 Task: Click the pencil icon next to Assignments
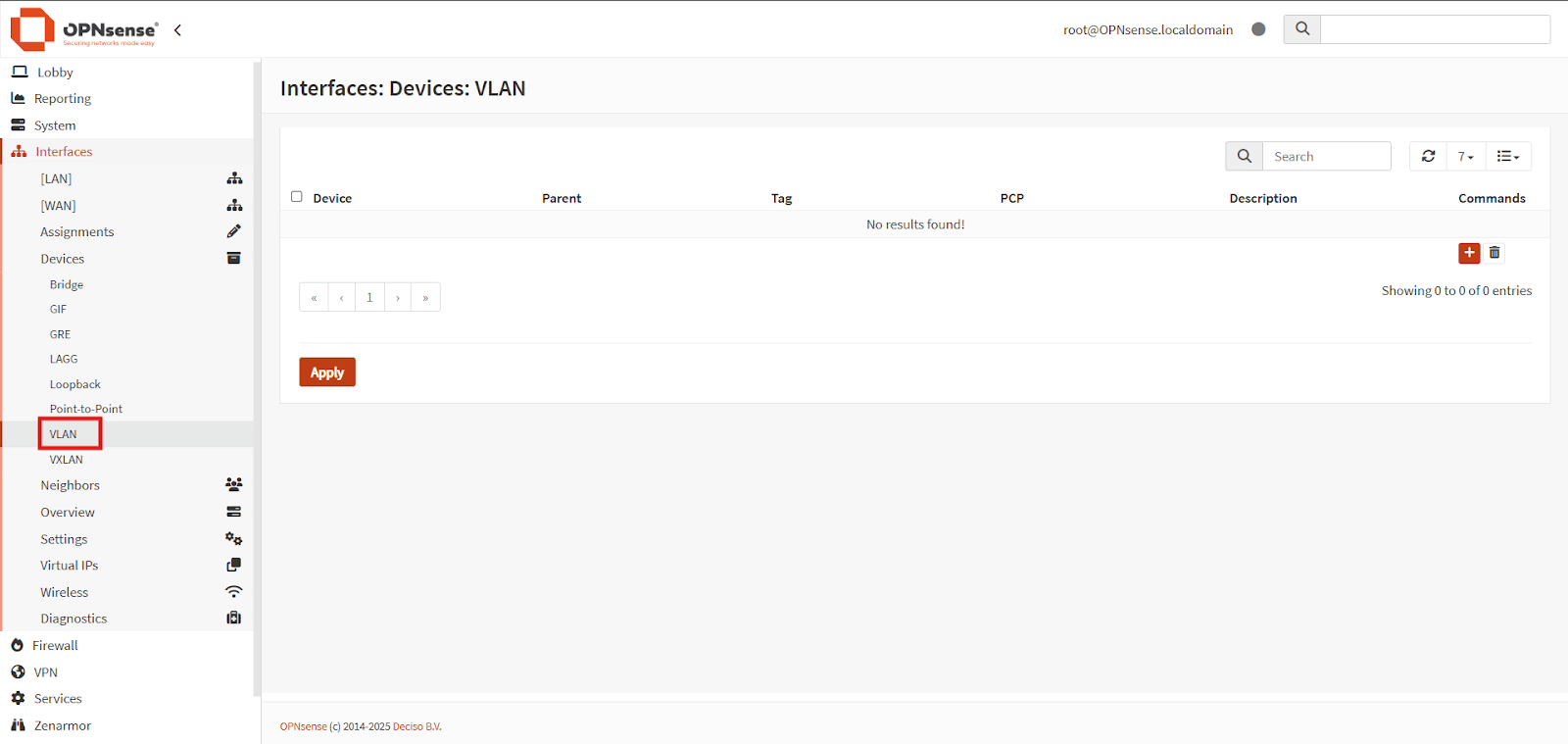(x=233, y=231)
